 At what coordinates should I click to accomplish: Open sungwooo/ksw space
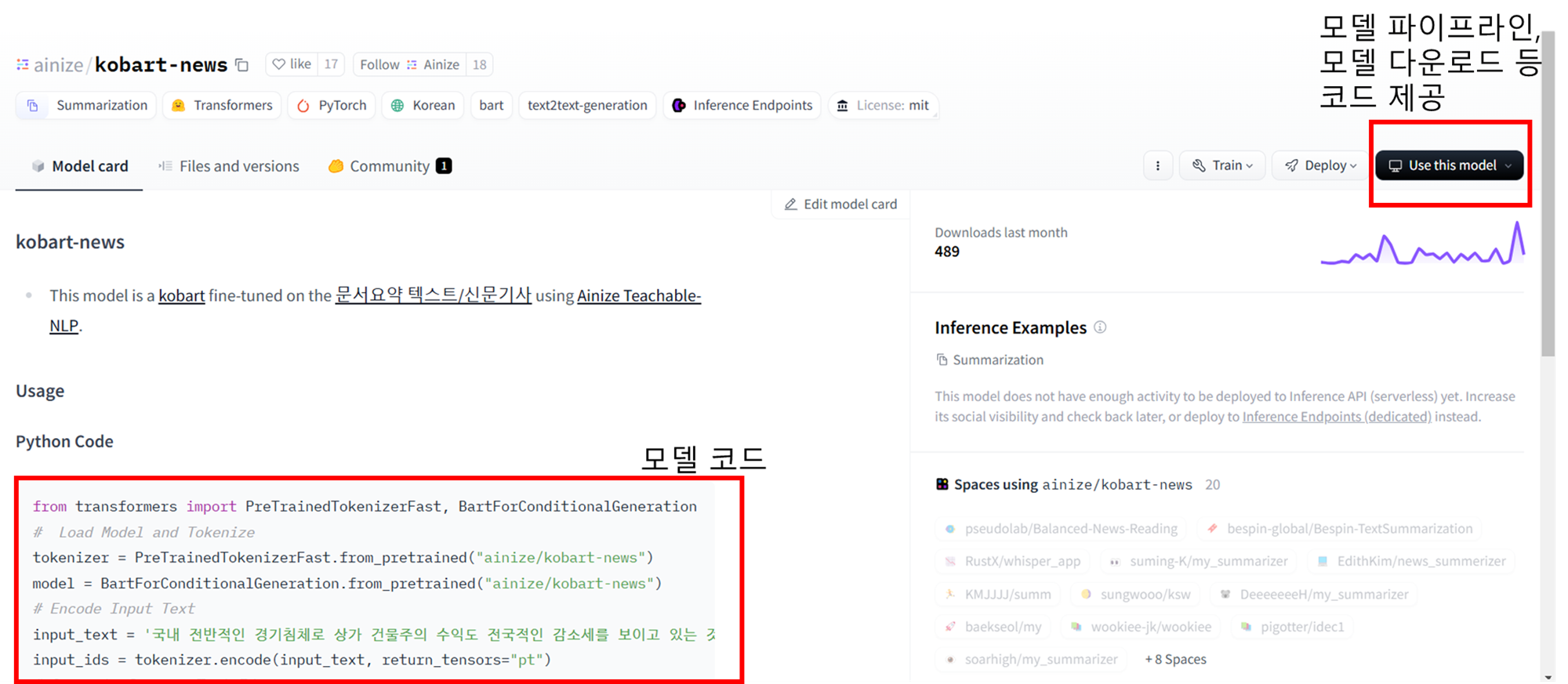1135,594
